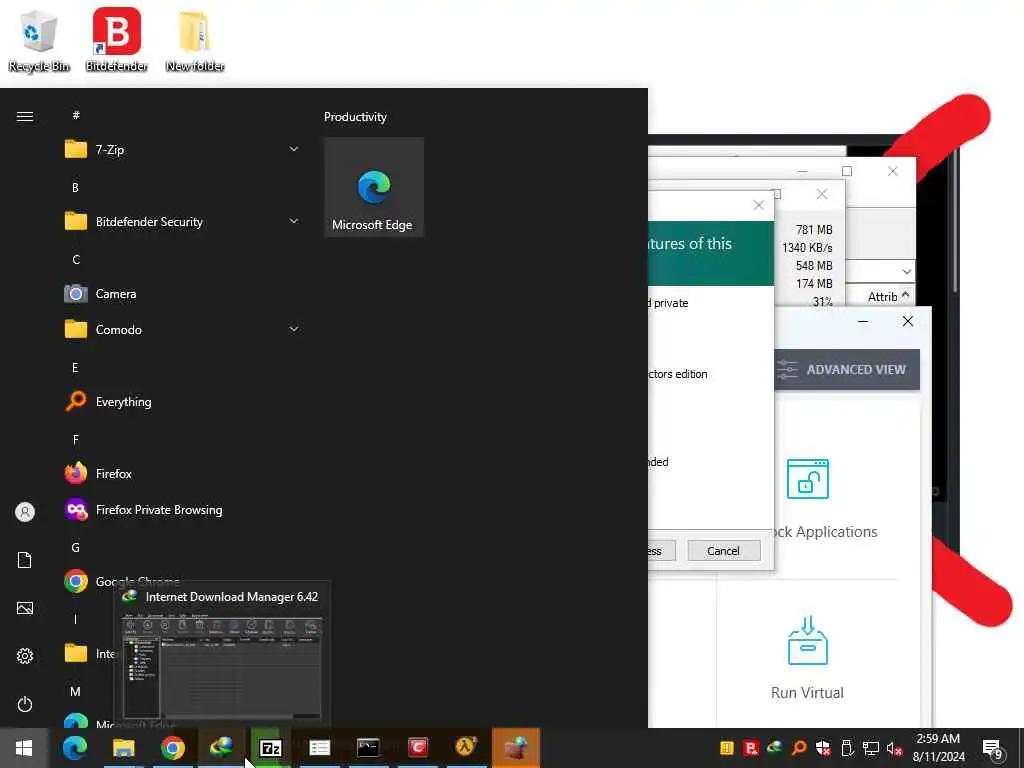This screenshot has height=768, width=1024.
Task: Switch to the Command Prompt taskbar window
Action: coord(368,748)
